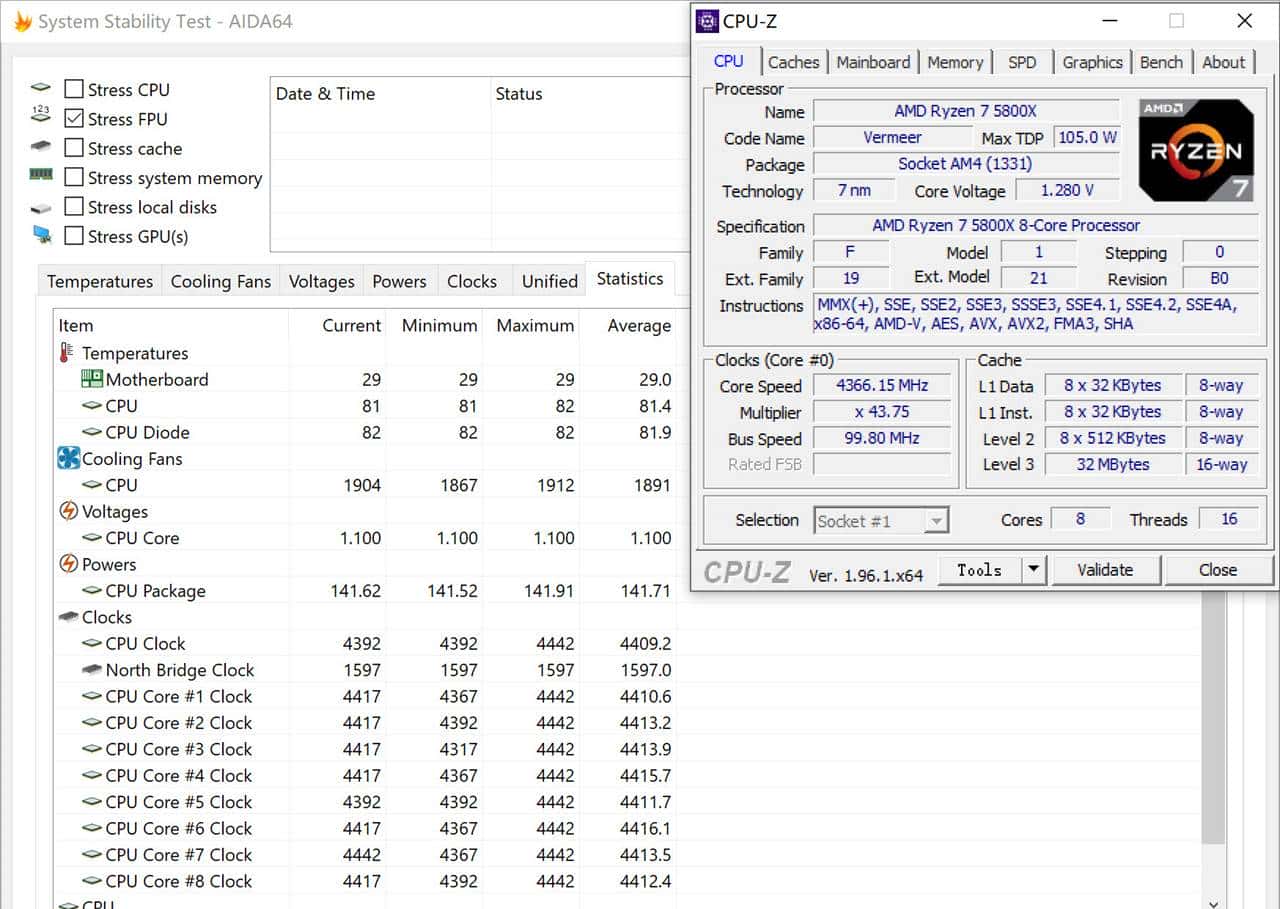Click the AIDA64 flame icon in title bar
Viewport: 1280px width, 909px height.
click(21, 21)
